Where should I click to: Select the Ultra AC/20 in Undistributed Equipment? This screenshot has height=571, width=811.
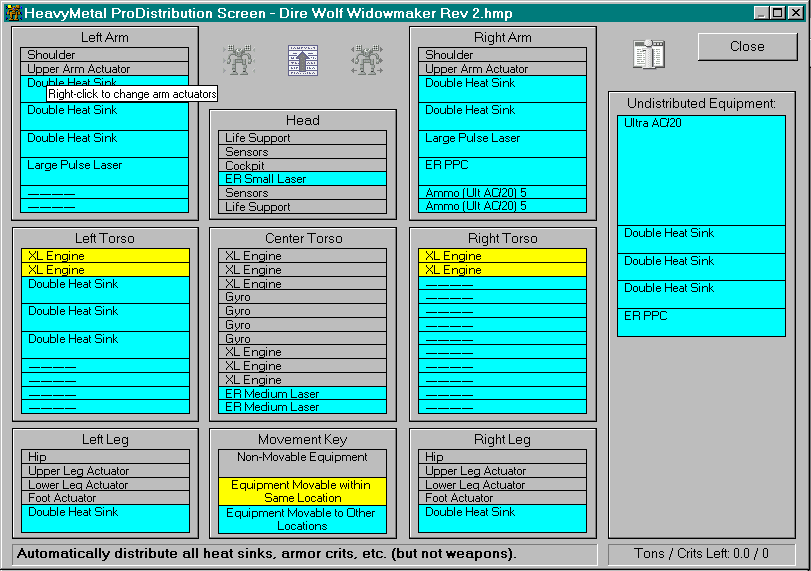[x=701, y=171]
